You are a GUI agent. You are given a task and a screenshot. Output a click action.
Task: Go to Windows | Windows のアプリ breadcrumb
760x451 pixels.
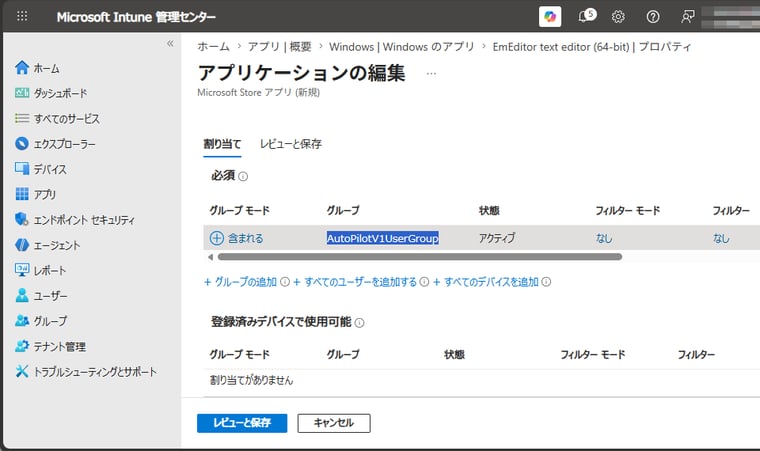point(402,47)
